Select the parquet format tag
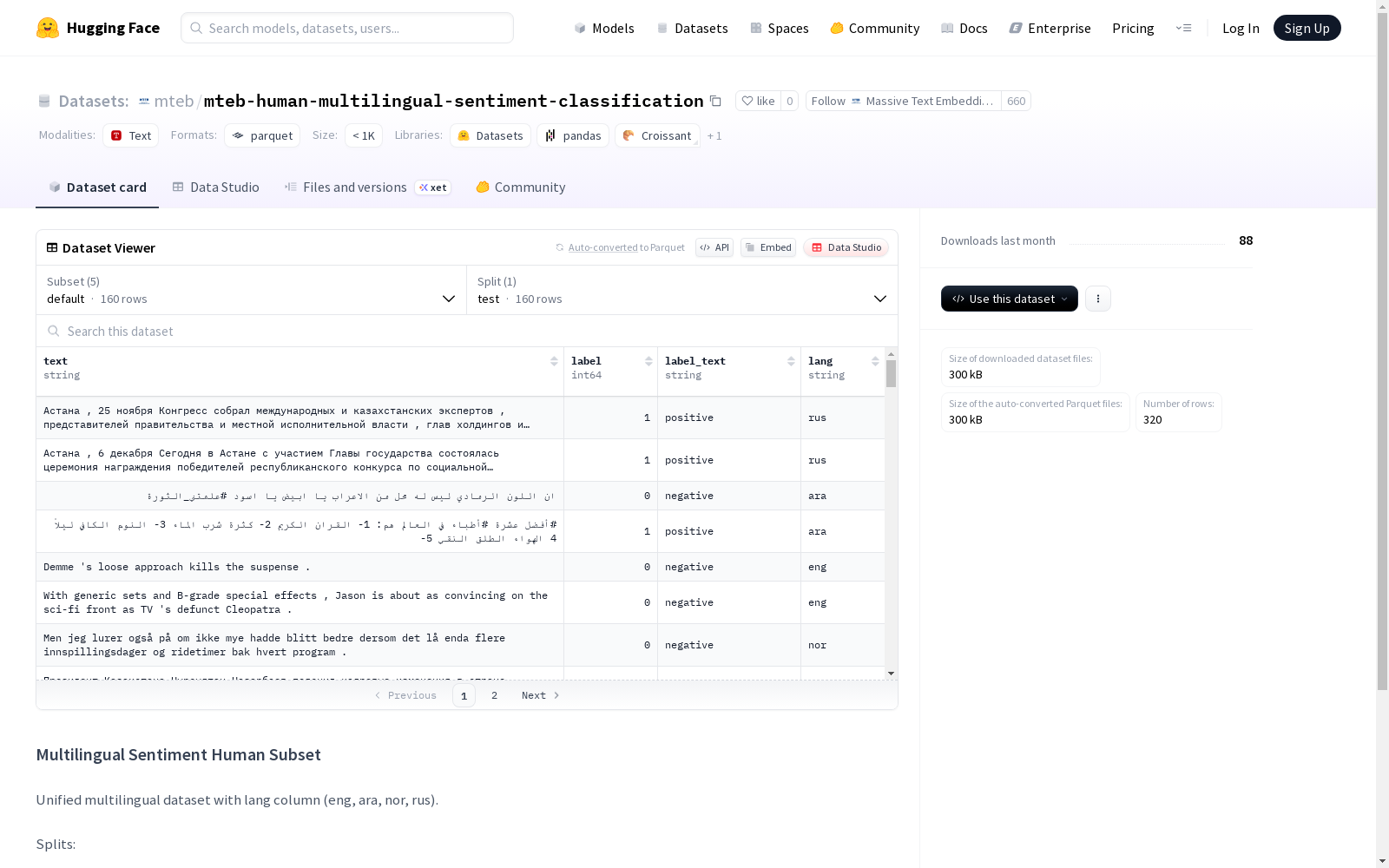The height and width of the screenshot is (868, 1389). (x=262, y=135)
